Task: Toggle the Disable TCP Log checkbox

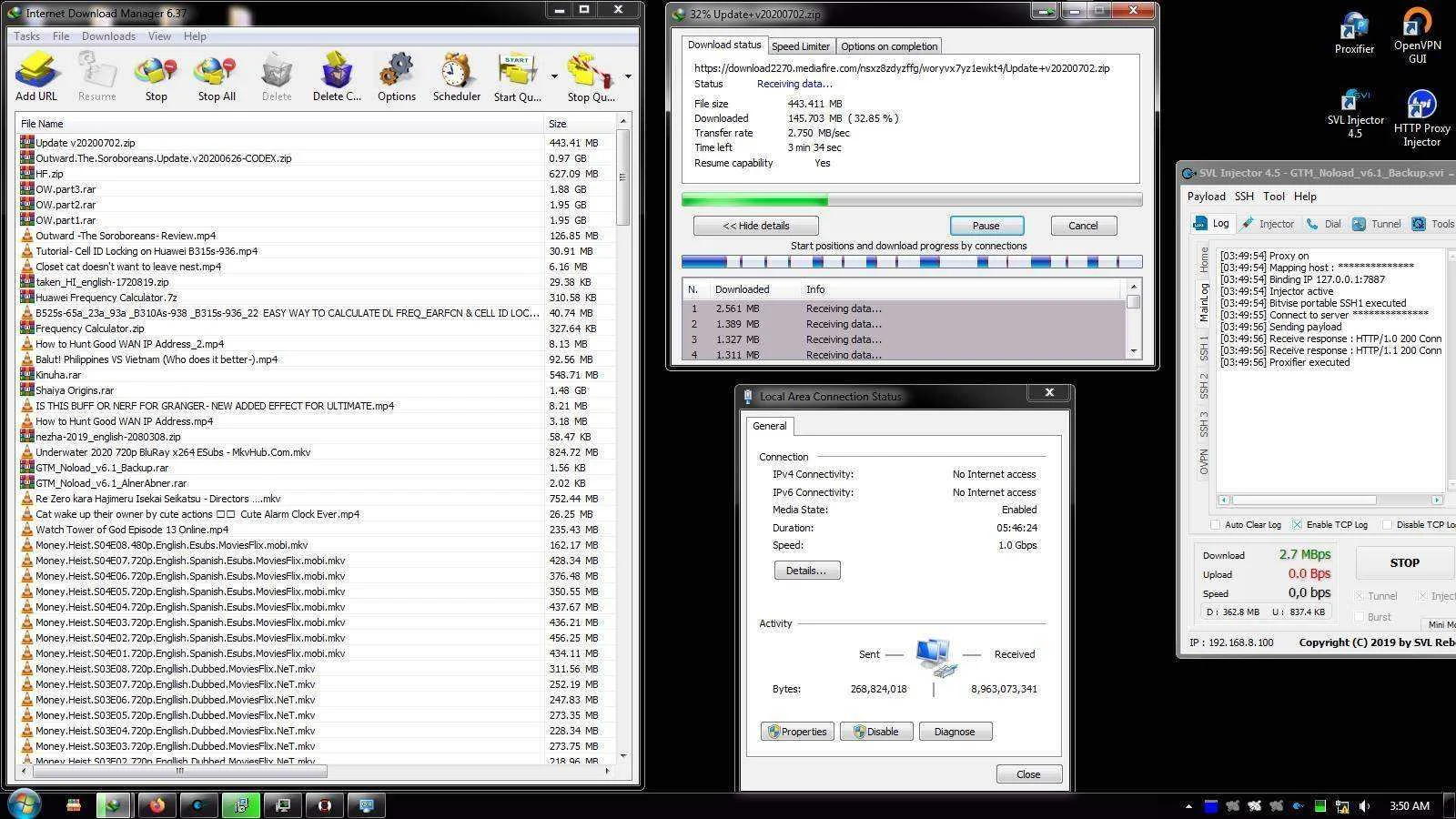Action: pos(1387,525)
